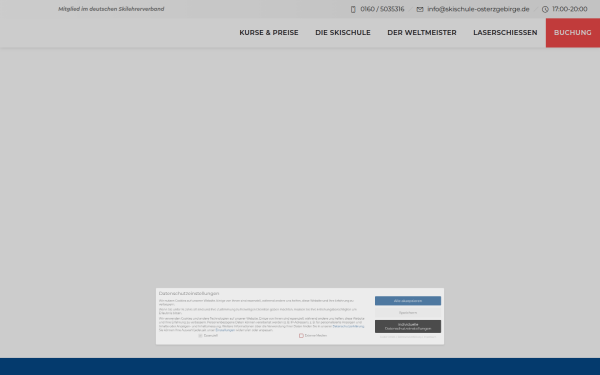Image resolution: width=600 pixels, height=375 pixels.
Task: Click the Speichern button in cookie dialog
Action: pyautogui.click(x=408, y=313)
